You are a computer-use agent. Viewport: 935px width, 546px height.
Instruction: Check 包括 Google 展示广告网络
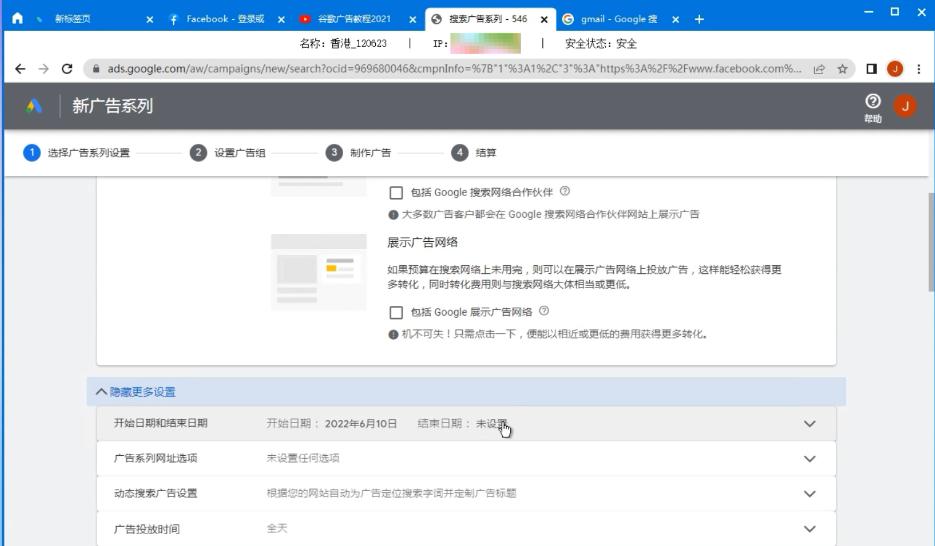pyautogui.click(x=396, y=312)
